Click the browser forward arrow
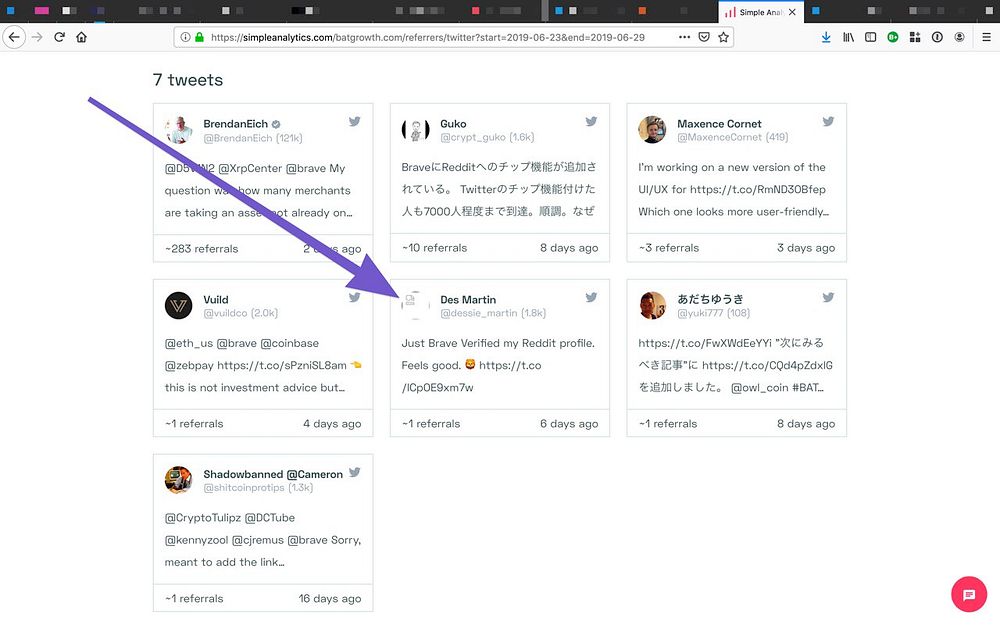Screen dimensions: 1000x625 [37, 37]
